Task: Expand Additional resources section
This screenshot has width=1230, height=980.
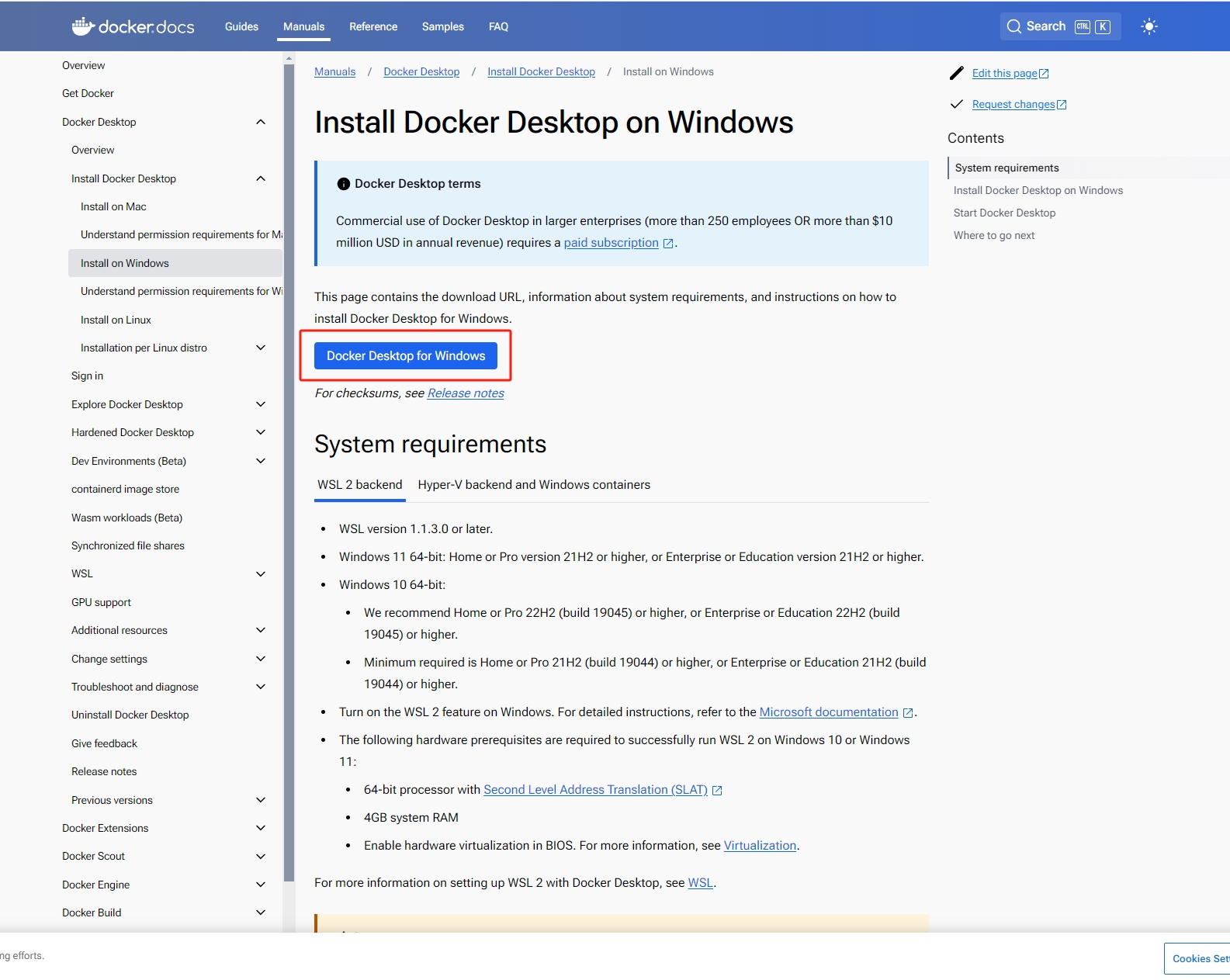Action: [261, 630]
